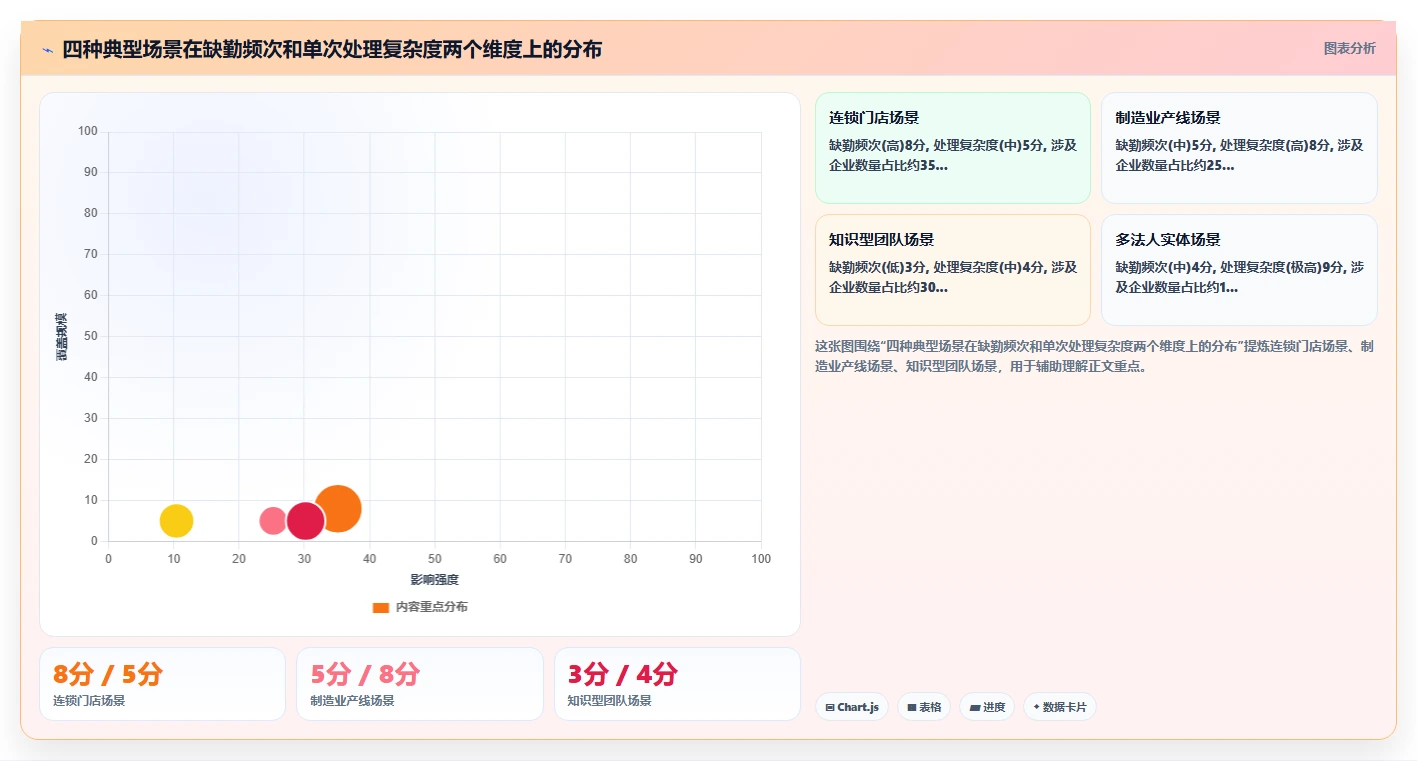Click the 数据卡片 chip sparkle icon
The image size is (1417, 761).
tap(1036, 708)
